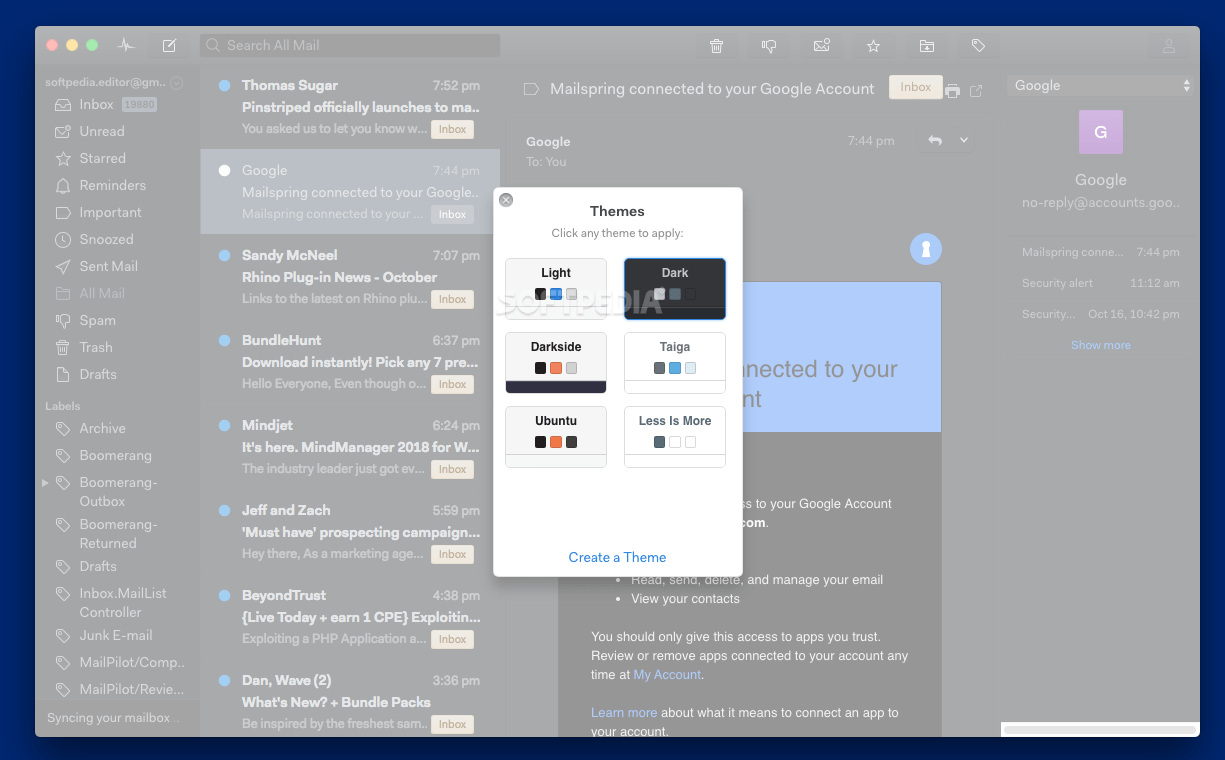Click the G contact avatar

(x=1101, y=132)
